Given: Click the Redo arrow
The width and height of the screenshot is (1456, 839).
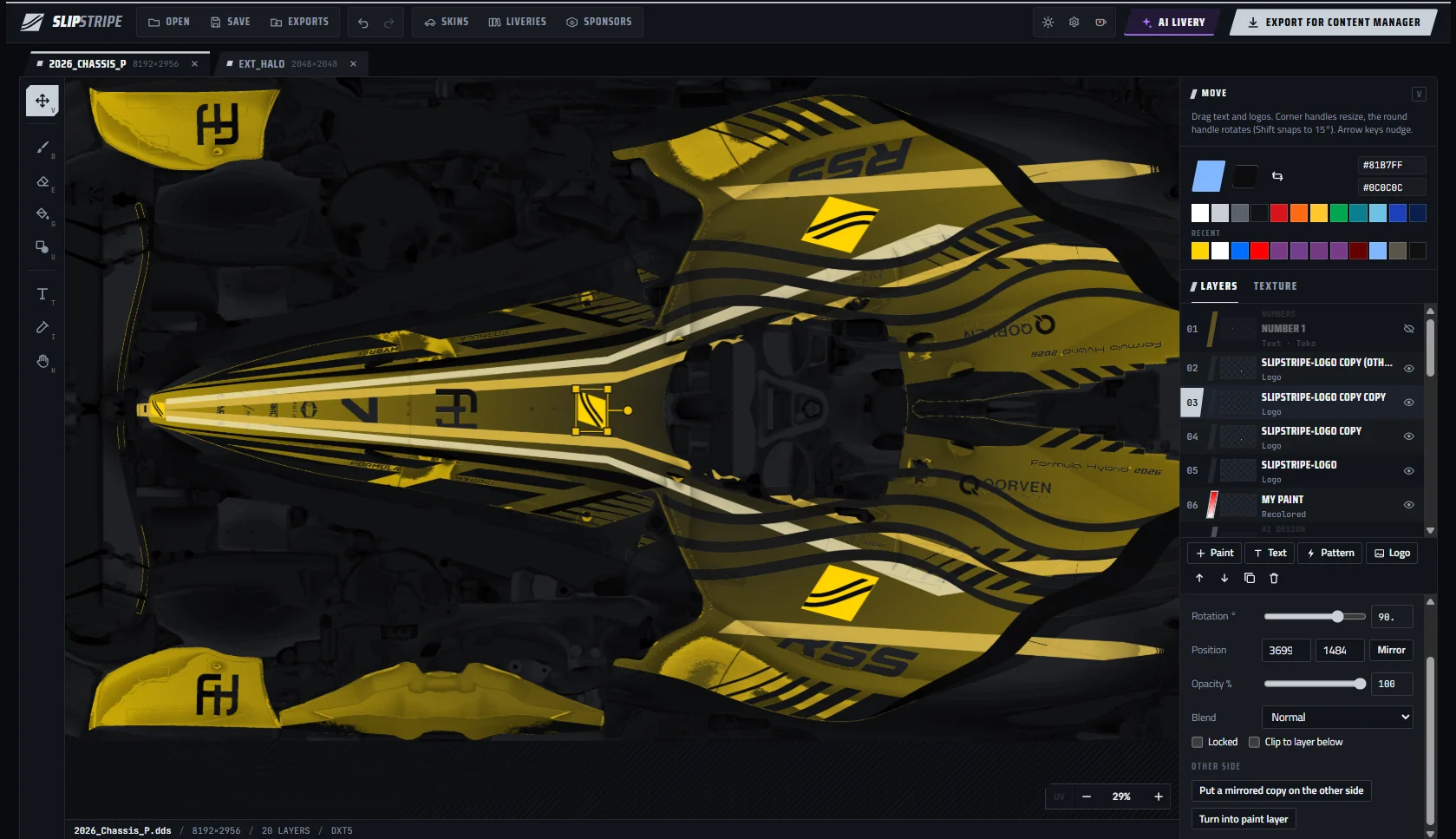Looking at the screenshot, I should pyautogui.click(x=389, y=23).
